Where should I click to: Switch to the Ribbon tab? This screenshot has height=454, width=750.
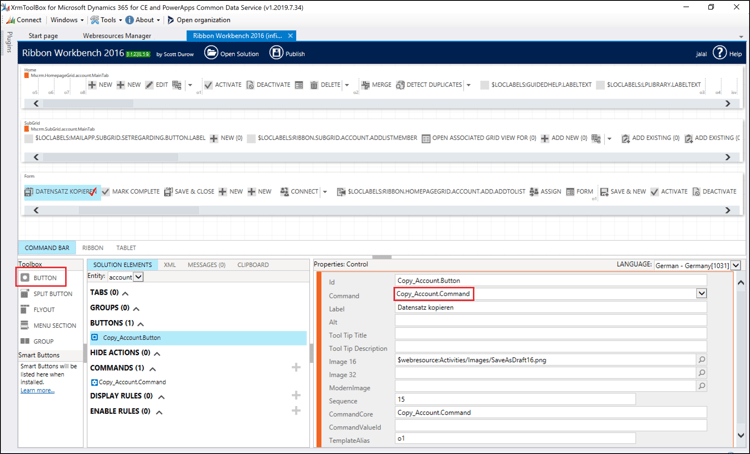point(93,247)
